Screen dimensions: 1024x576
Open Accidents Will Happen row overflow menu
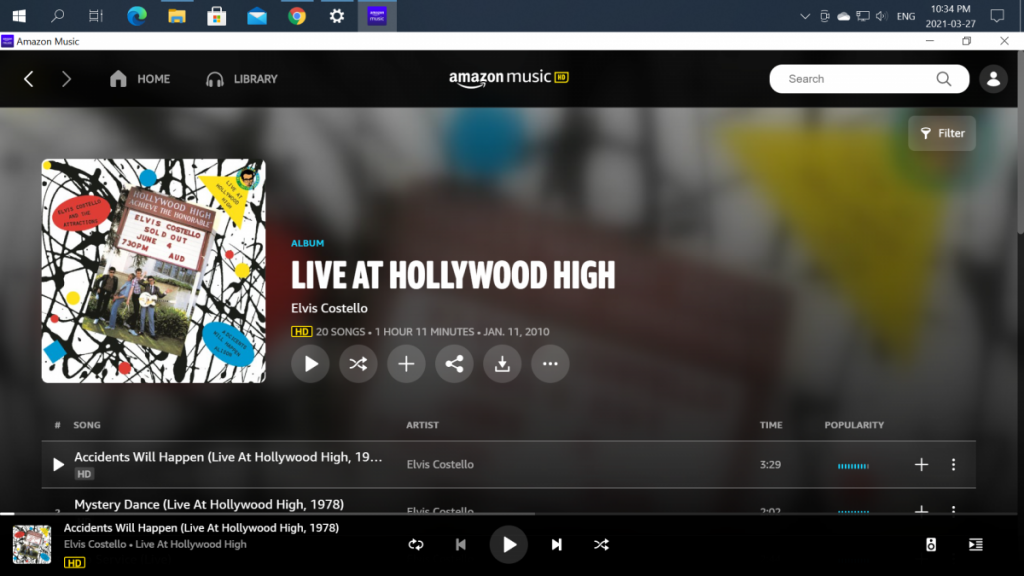[x=953, y=464]
